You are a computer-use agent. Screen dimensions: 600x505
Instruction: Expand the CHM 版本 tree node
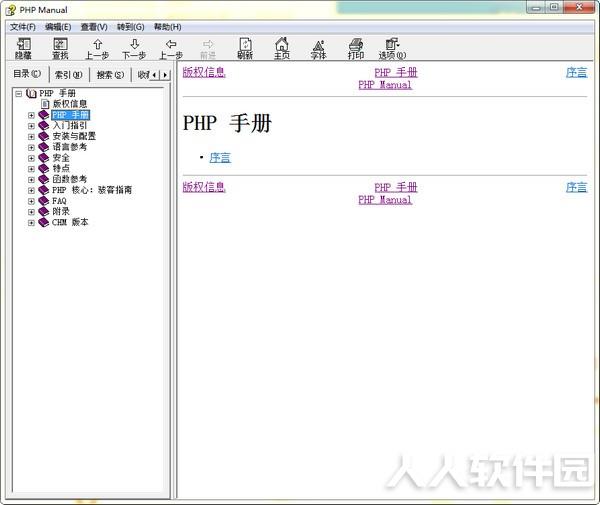point(31,223)
